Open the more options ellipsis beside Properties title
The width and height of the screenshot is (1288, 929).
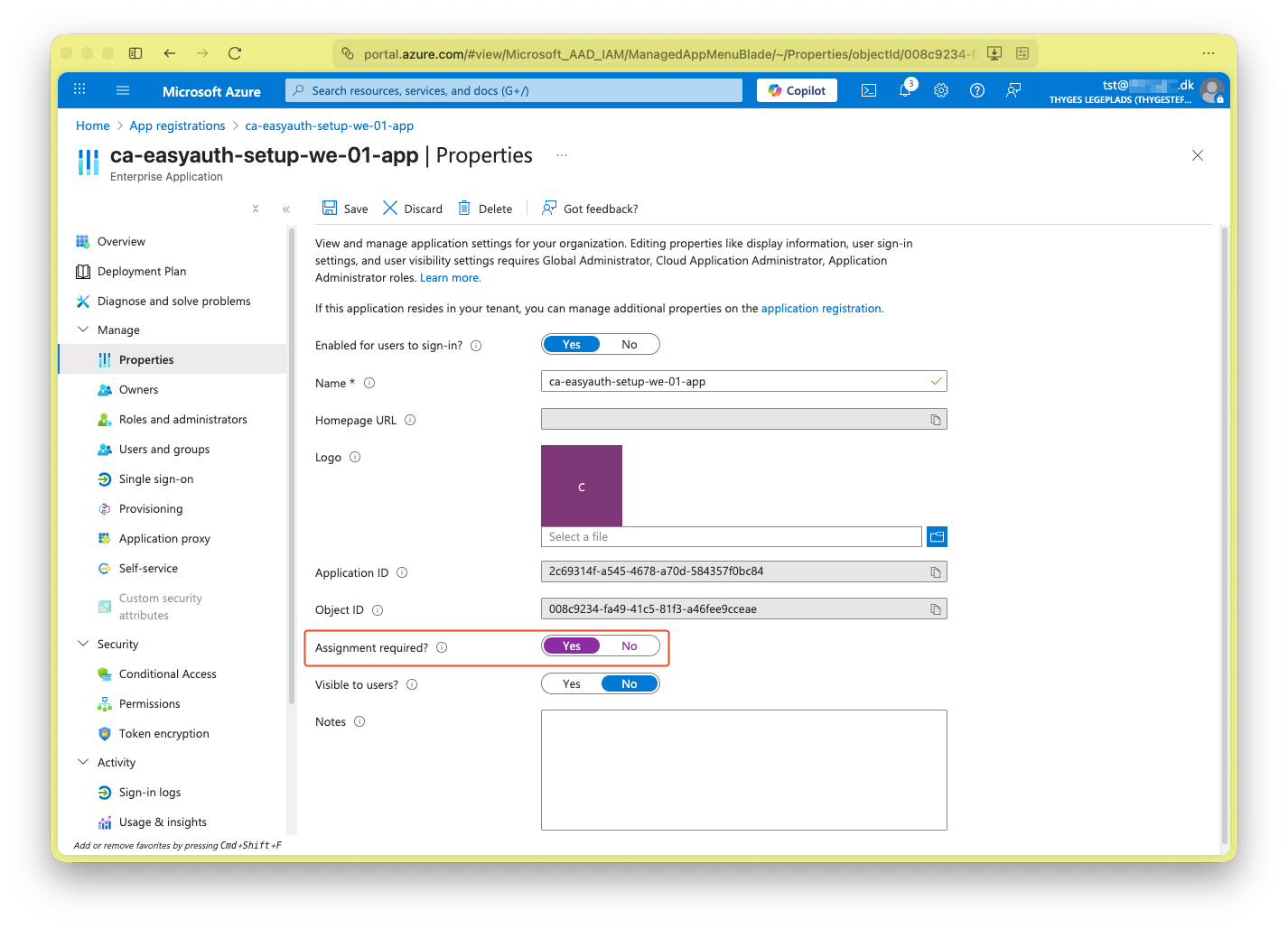[x=562, y=155]
